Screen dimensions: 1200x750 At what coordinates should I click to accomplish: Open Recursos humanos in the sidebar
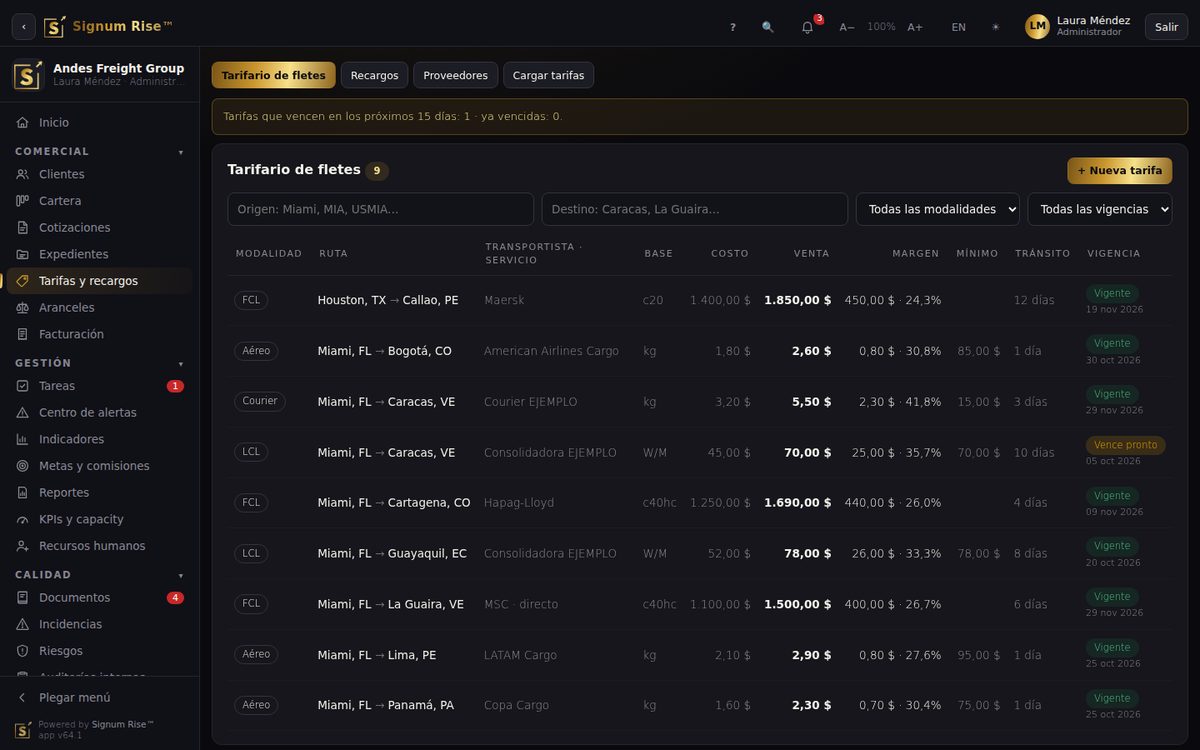(x=100, y=546)
